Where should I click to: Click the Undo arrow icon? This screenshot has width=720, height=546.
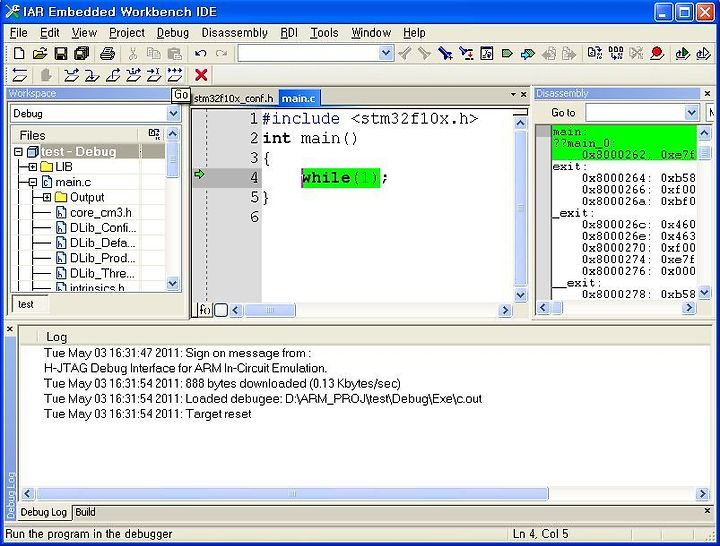(201, 54)
